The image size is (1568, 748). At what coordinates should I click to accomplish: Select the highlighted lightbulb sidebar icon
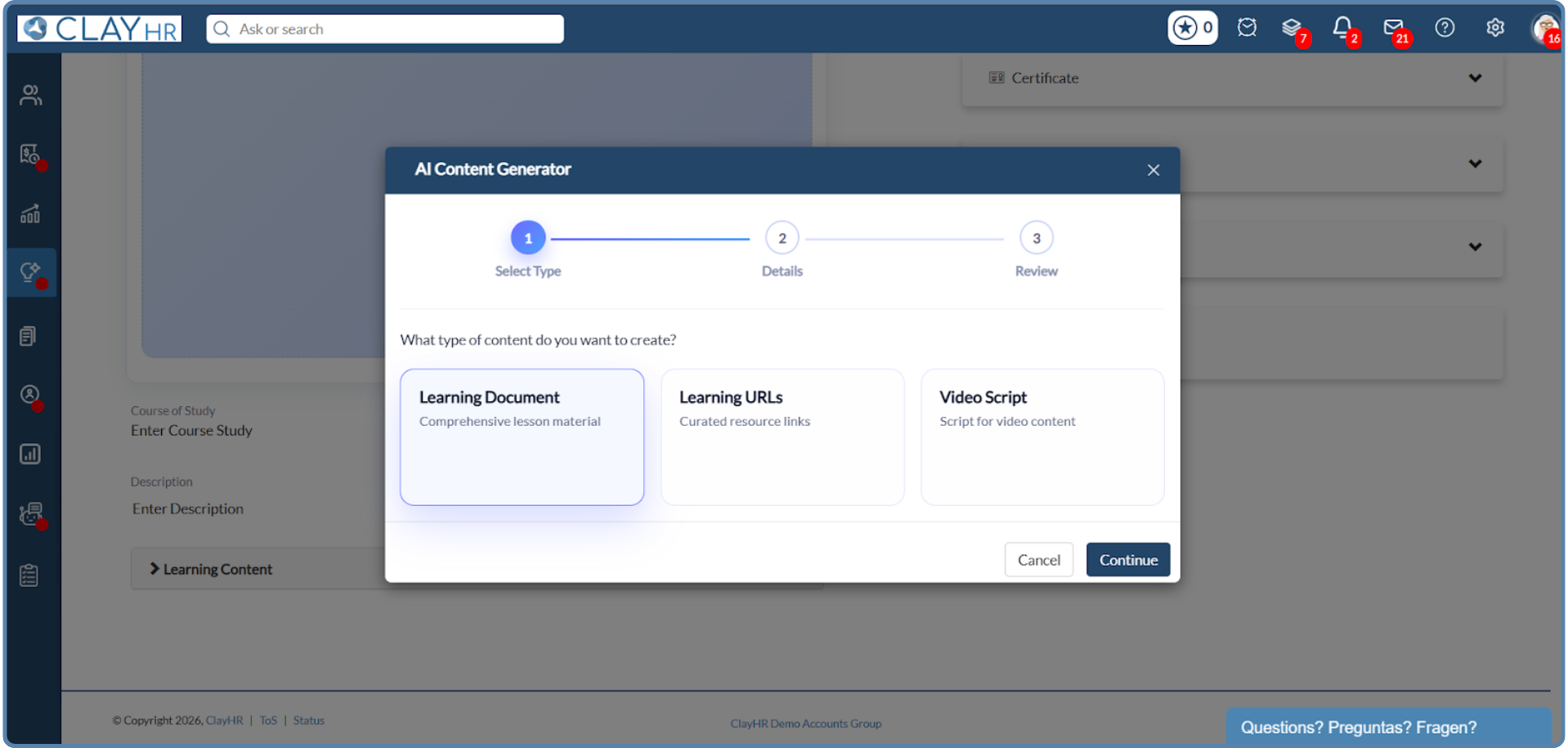[31, 272]
